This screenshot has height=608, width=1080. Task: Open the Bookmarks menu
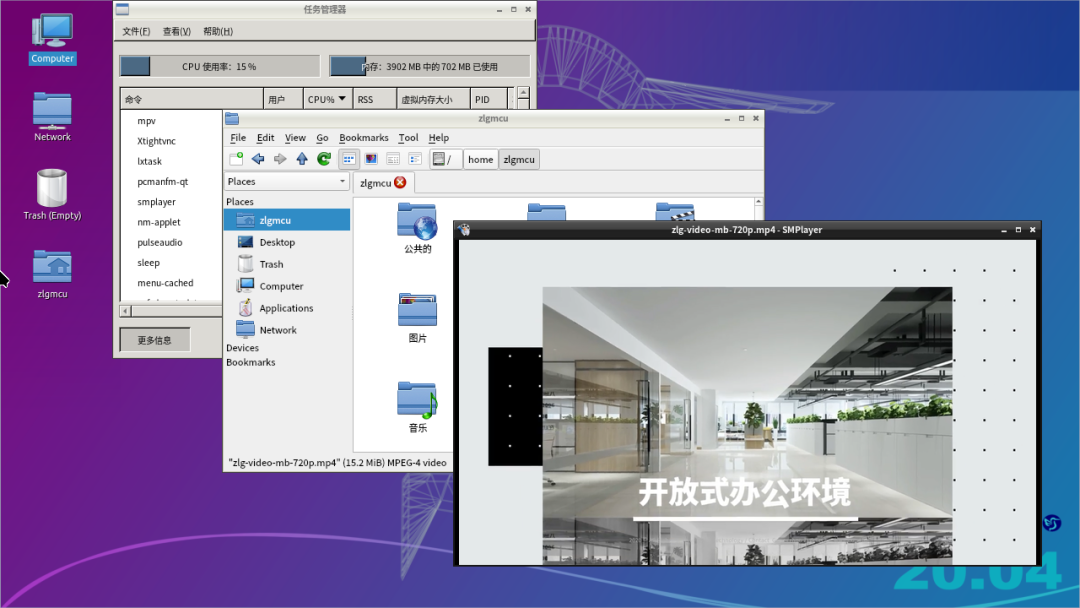tap(363, 137)
